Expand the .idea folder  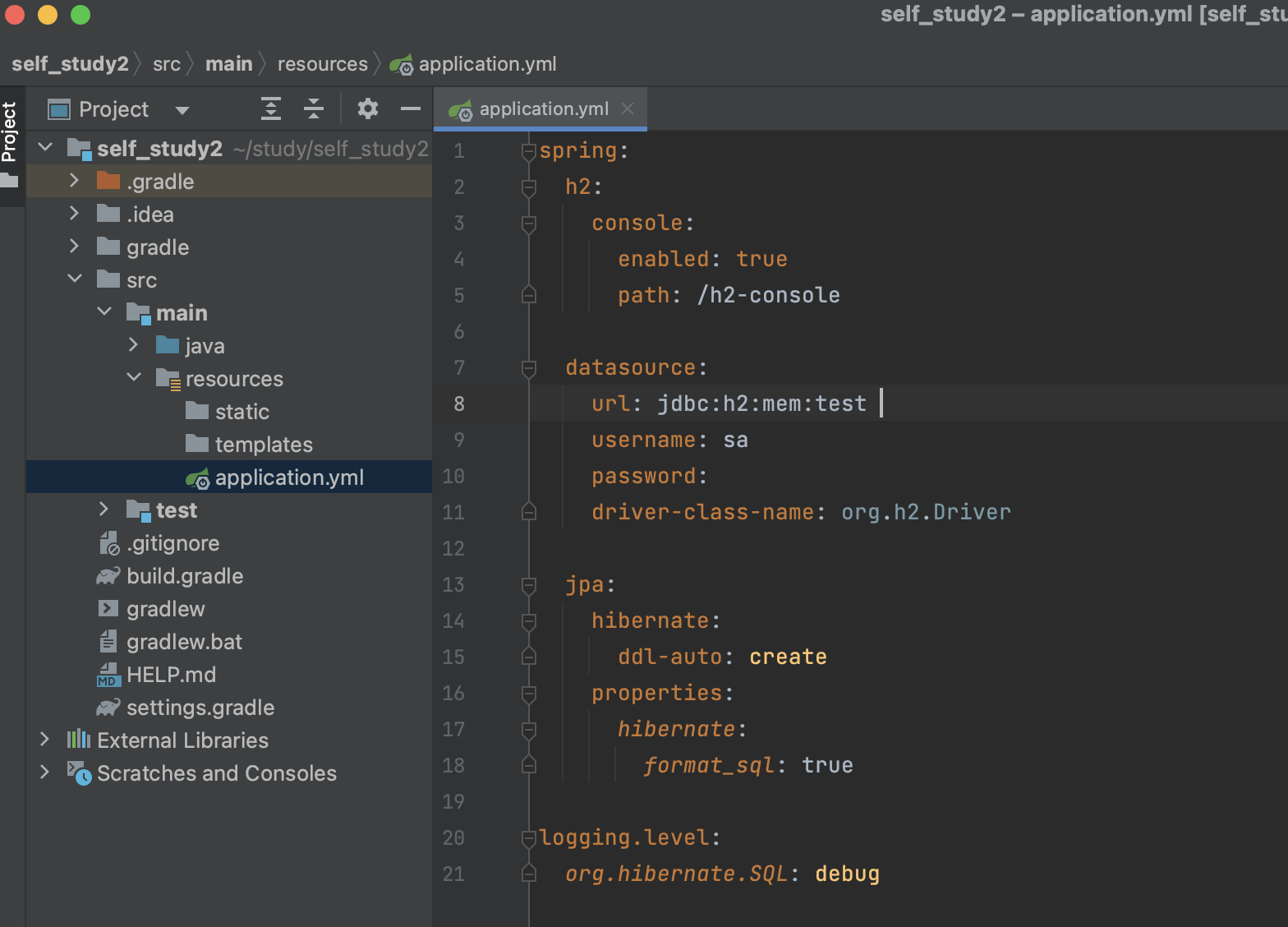pyautogui.click(x=74, y=213)
